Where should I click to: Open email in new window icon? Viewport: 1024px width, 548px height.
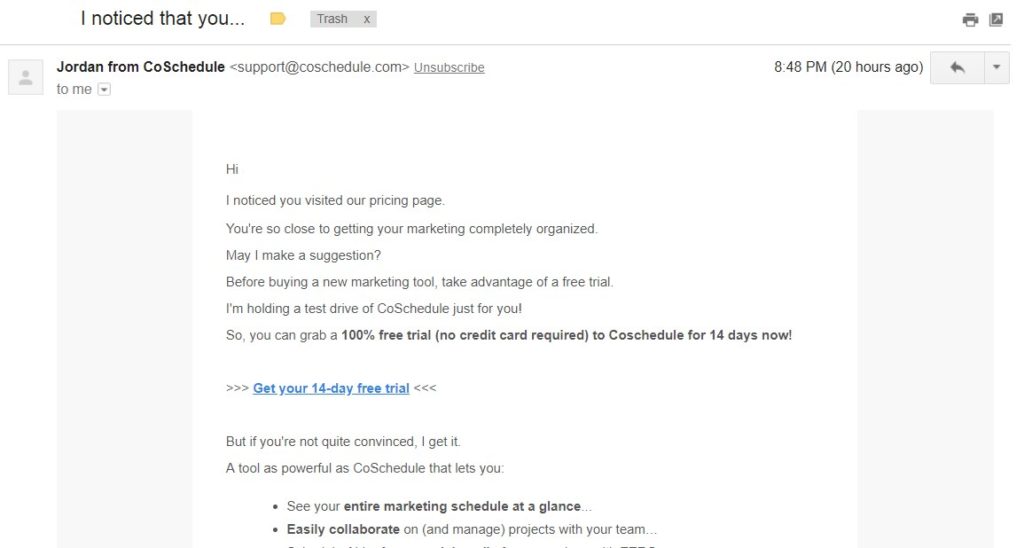pyautogui.click(x=996, y=20)
